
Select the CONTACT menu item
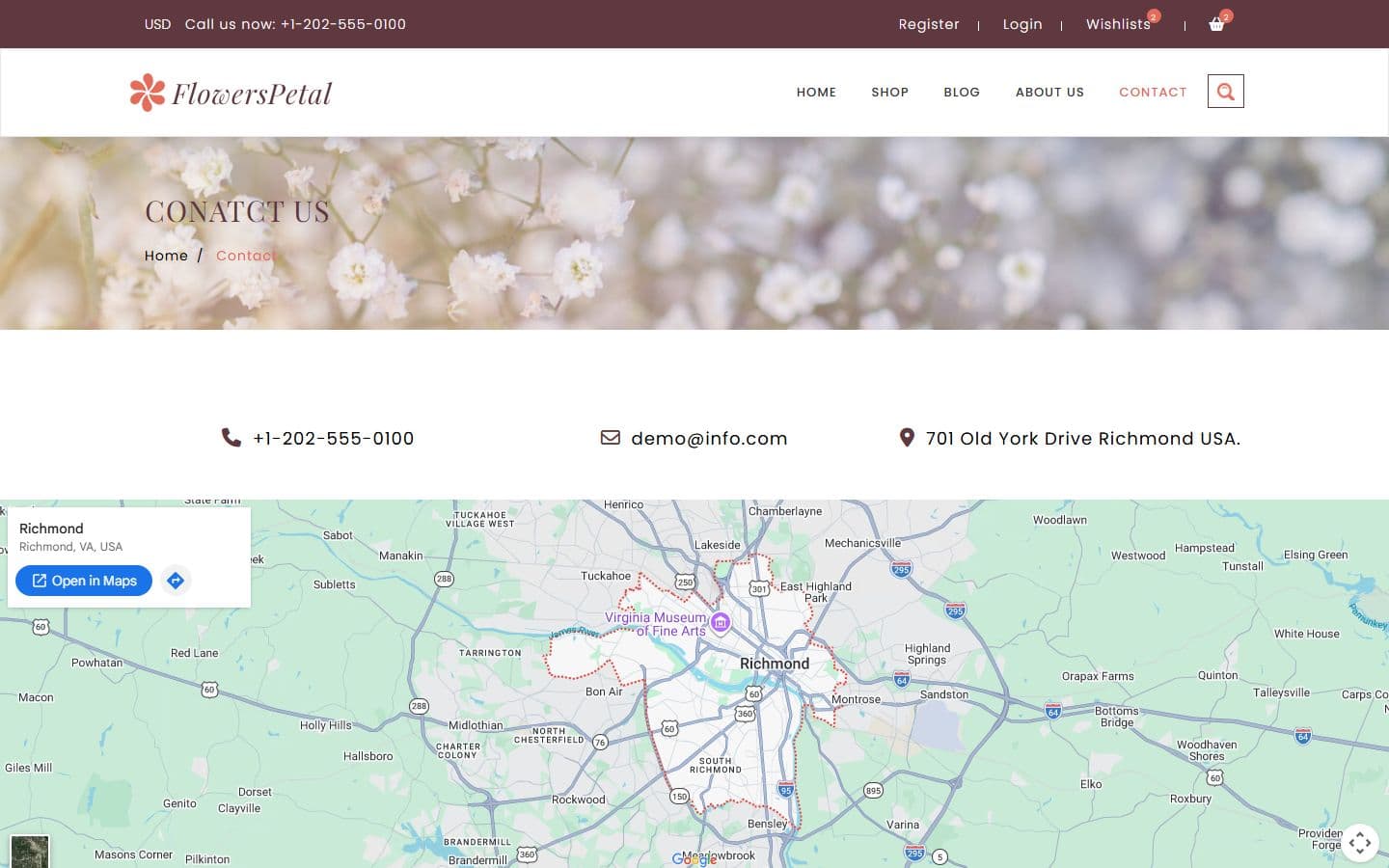coord(1153,93)
